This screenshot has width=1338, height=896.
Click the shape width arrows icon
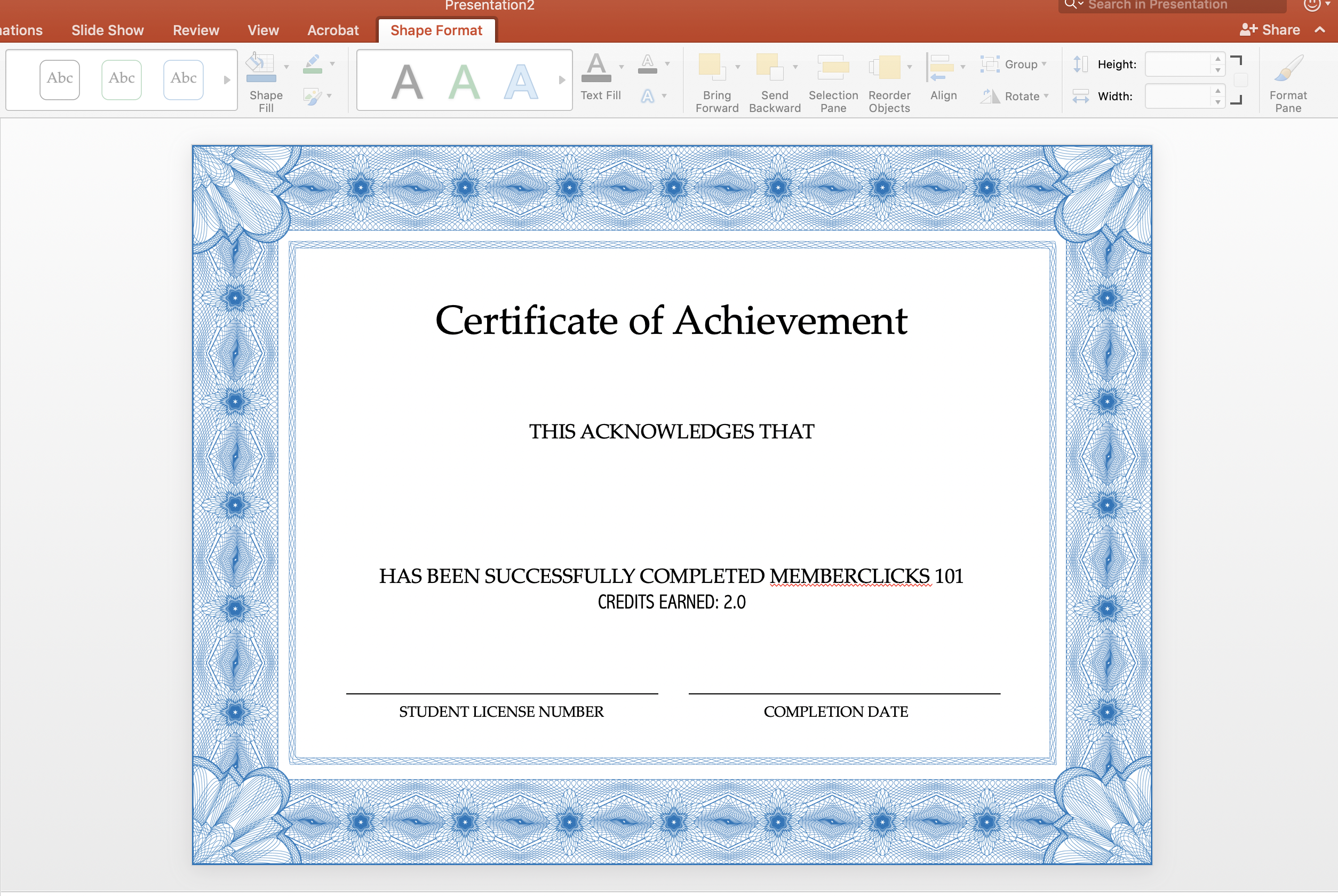[x=1080, y=96]
